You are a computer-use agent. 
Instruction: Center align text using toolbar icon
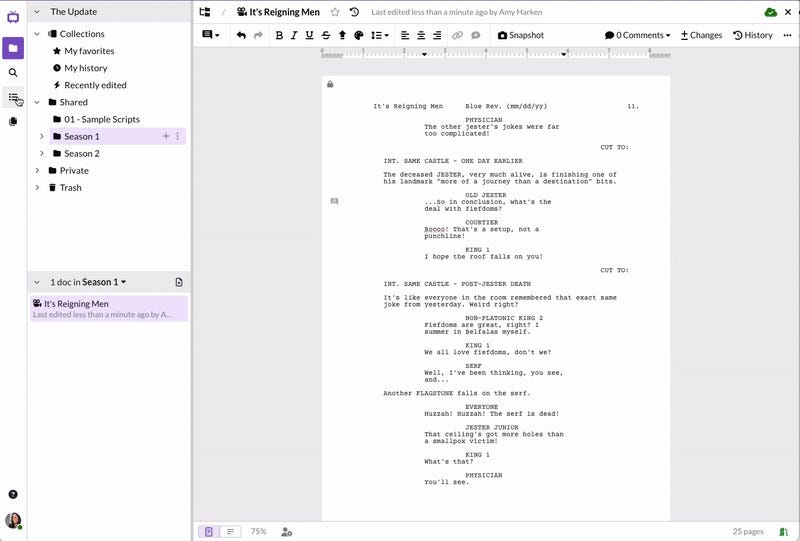pos(421,35)
